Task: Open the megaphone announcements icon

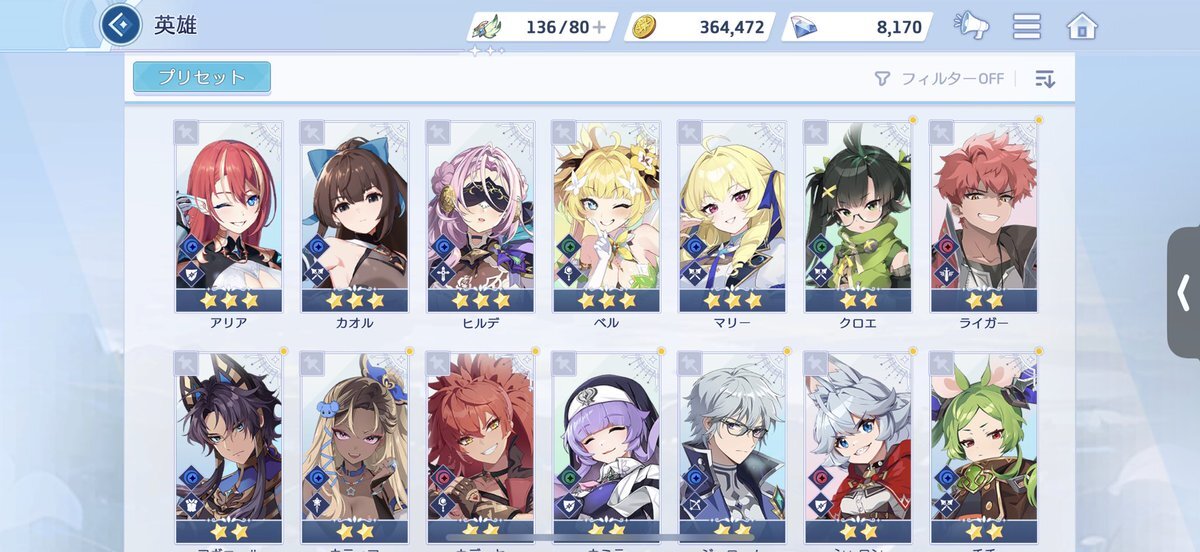Action: (970, 26)
